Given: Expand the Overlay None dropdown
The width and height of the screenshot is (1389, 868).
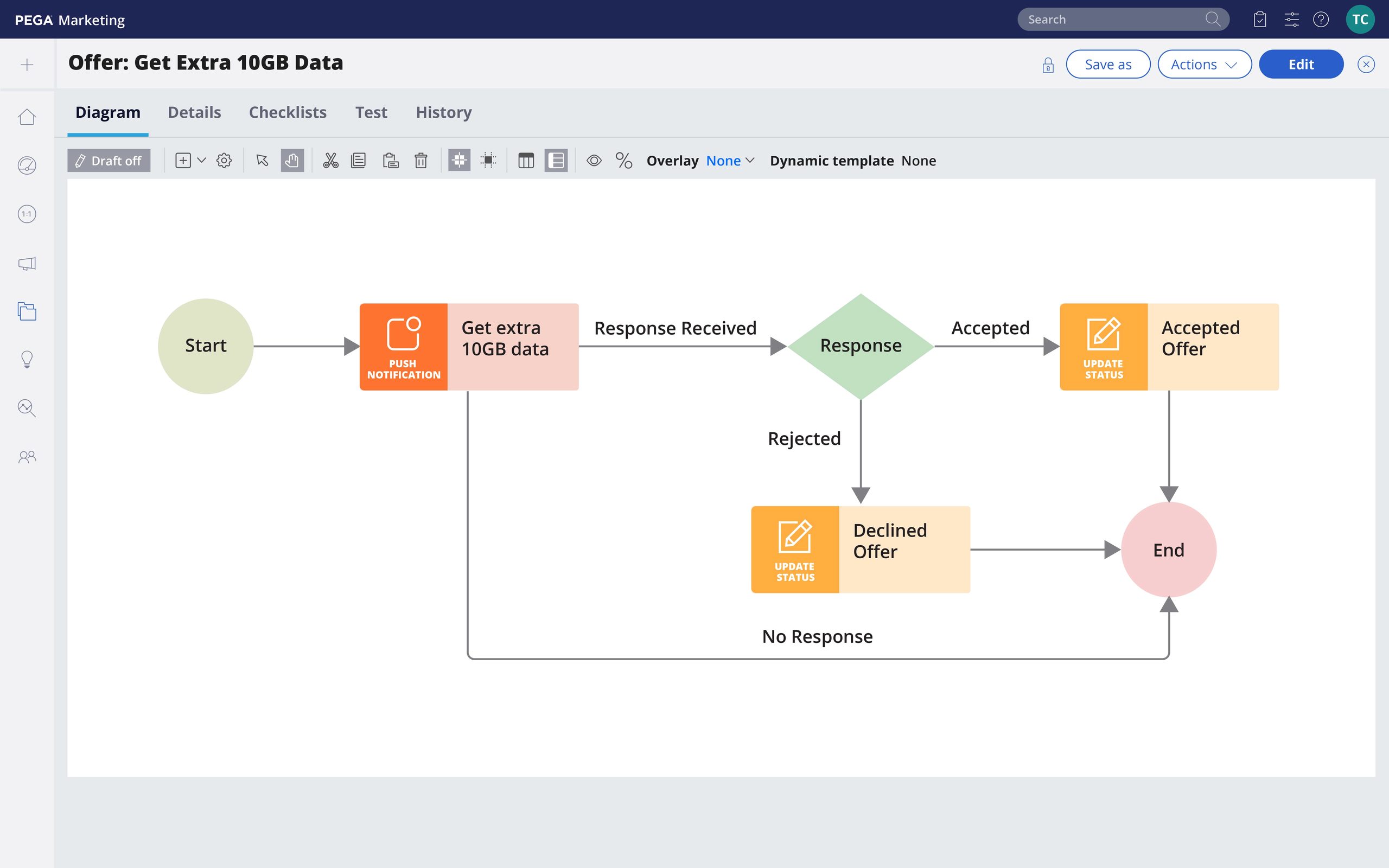Looking at the screenshot, I should (x=730, y=161).
